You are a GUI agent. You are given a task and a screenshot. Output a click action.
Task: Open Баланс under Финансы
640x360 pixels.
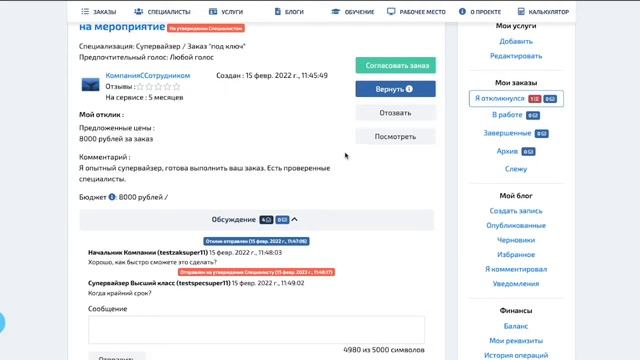click(x=516, y=326)
